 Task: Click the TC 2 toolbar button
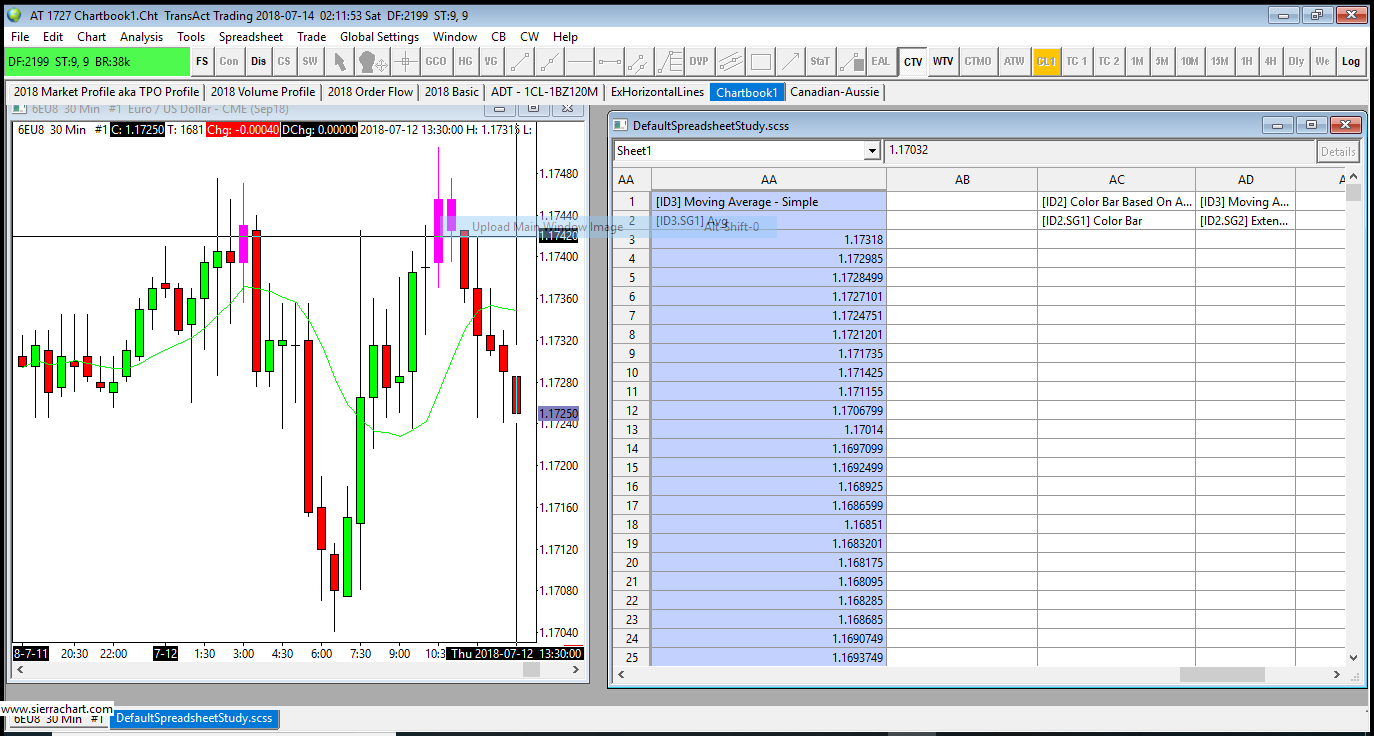(x=1109, y=61)
